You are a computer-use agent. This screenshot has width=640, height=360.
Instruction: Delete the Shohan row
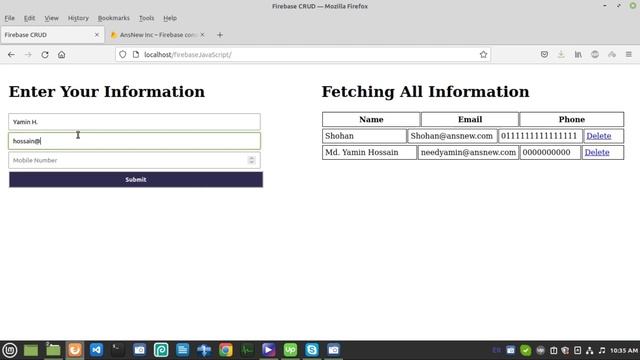pos(598,136)
